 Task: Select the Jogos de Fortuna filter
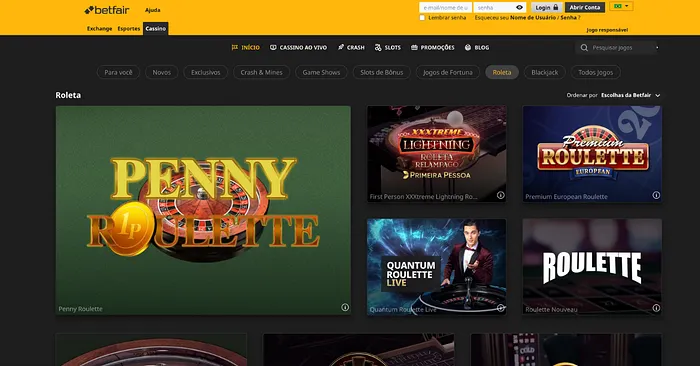tap(448, 72)
